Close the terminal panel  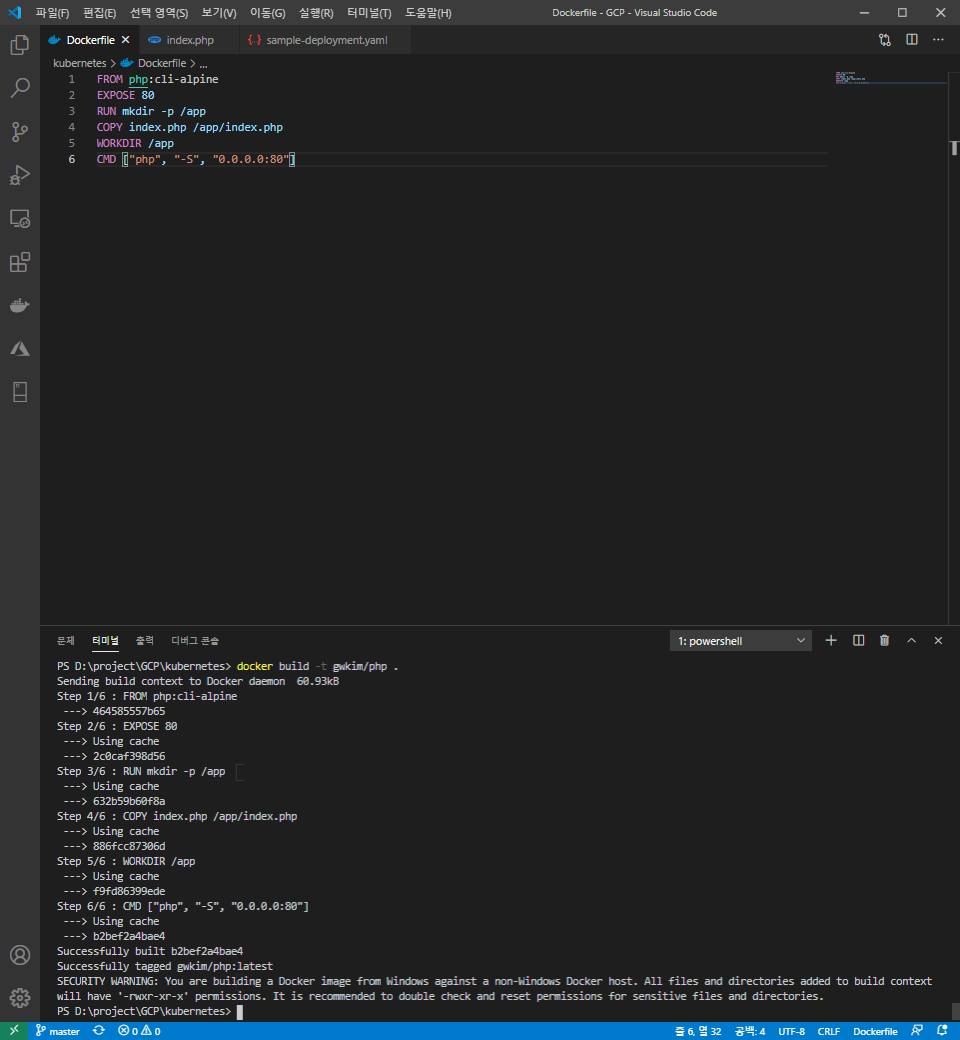(x=938, y=641)
